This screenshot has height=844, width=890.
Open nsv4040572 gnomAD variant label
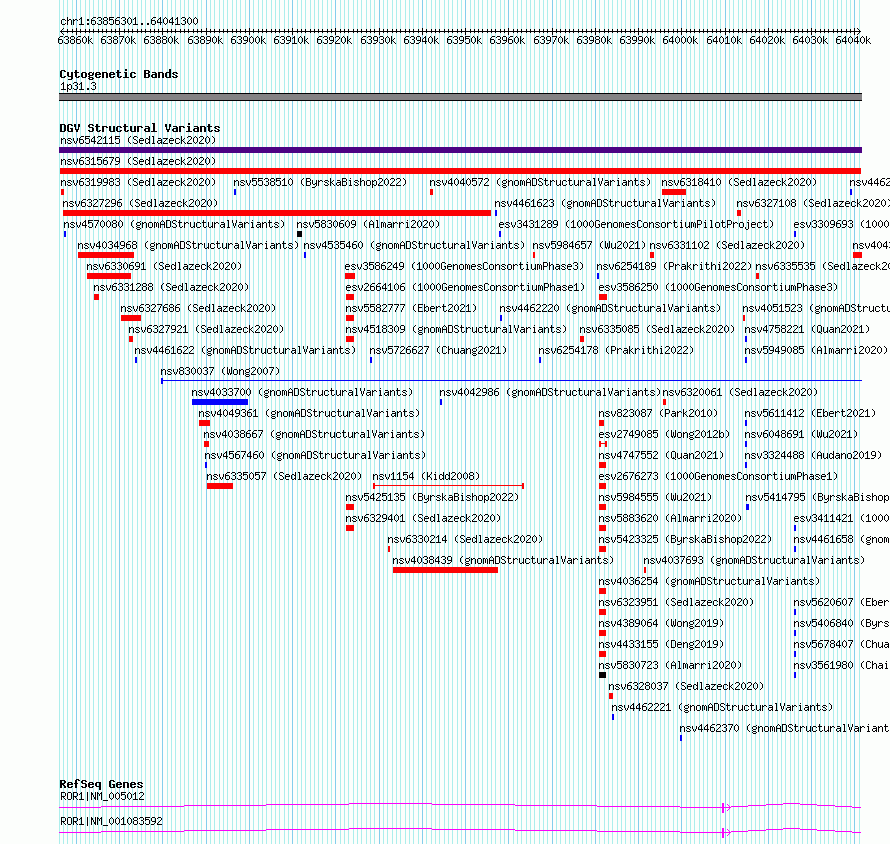(x=540, y=182)
